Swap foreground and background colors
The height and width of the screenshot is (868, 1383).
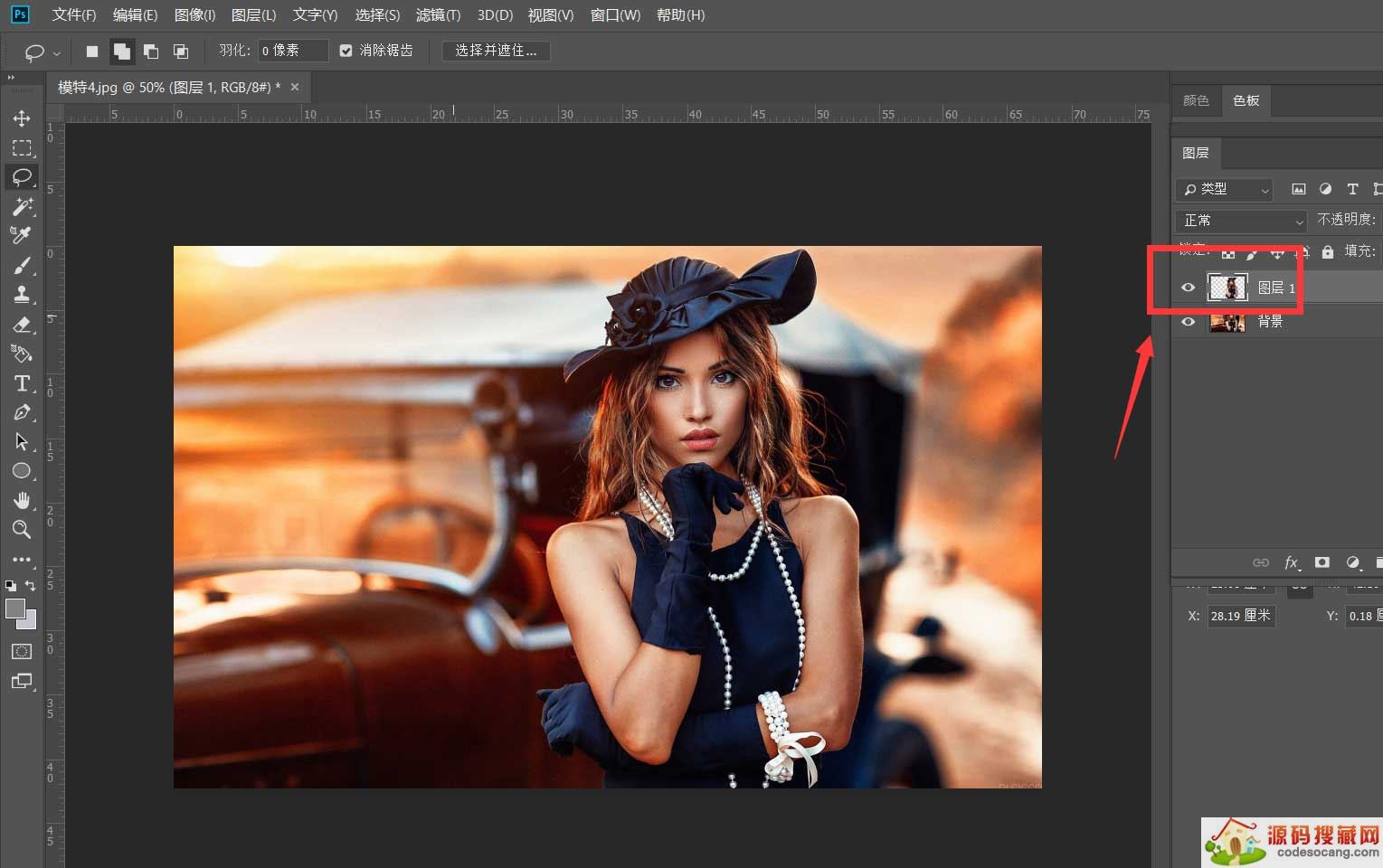point(30,586)
